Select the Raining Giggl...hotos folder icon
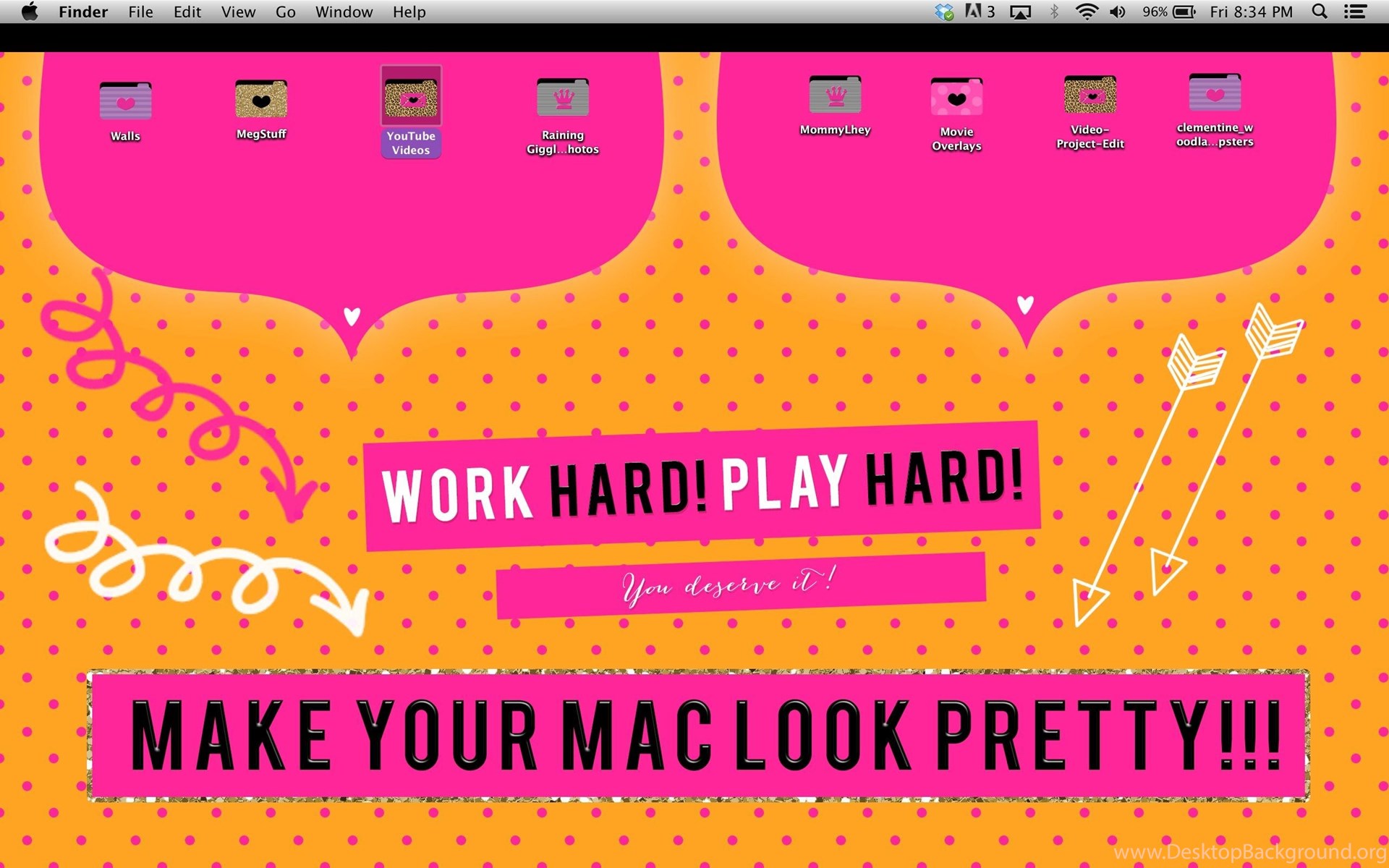Image resolution: width=1389 pixels, height=868 pixels. point(563,97)
